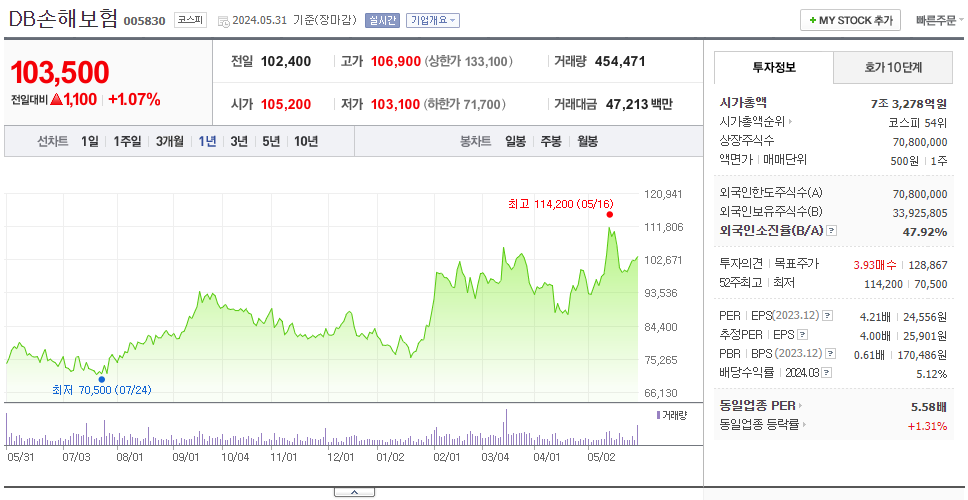Click red dot marking 최고 114,200

[x=610, y=214]
